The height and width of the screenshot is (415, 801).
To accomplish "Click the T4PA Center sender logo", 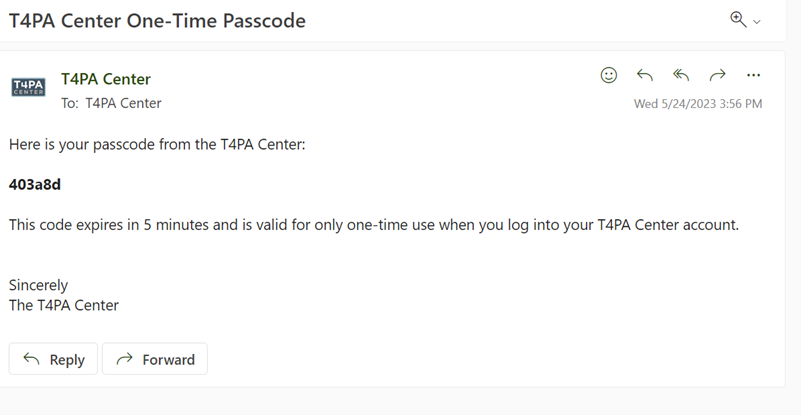I will click(28, 87).
